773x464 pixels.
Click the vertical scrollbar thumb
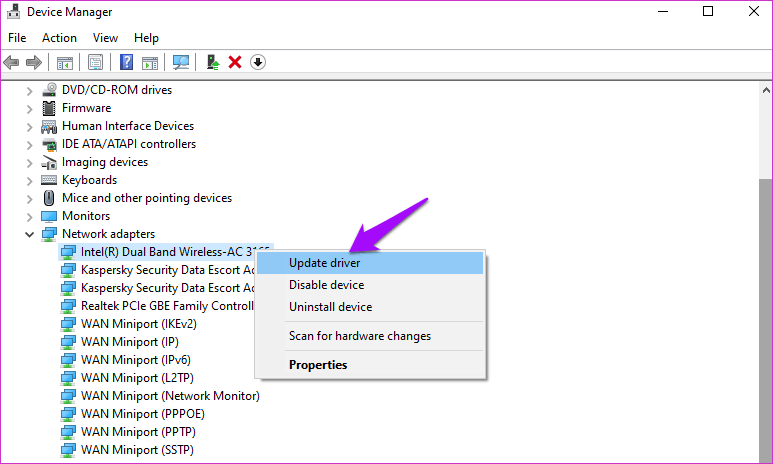pyautogui.click(x=766, y=321)
